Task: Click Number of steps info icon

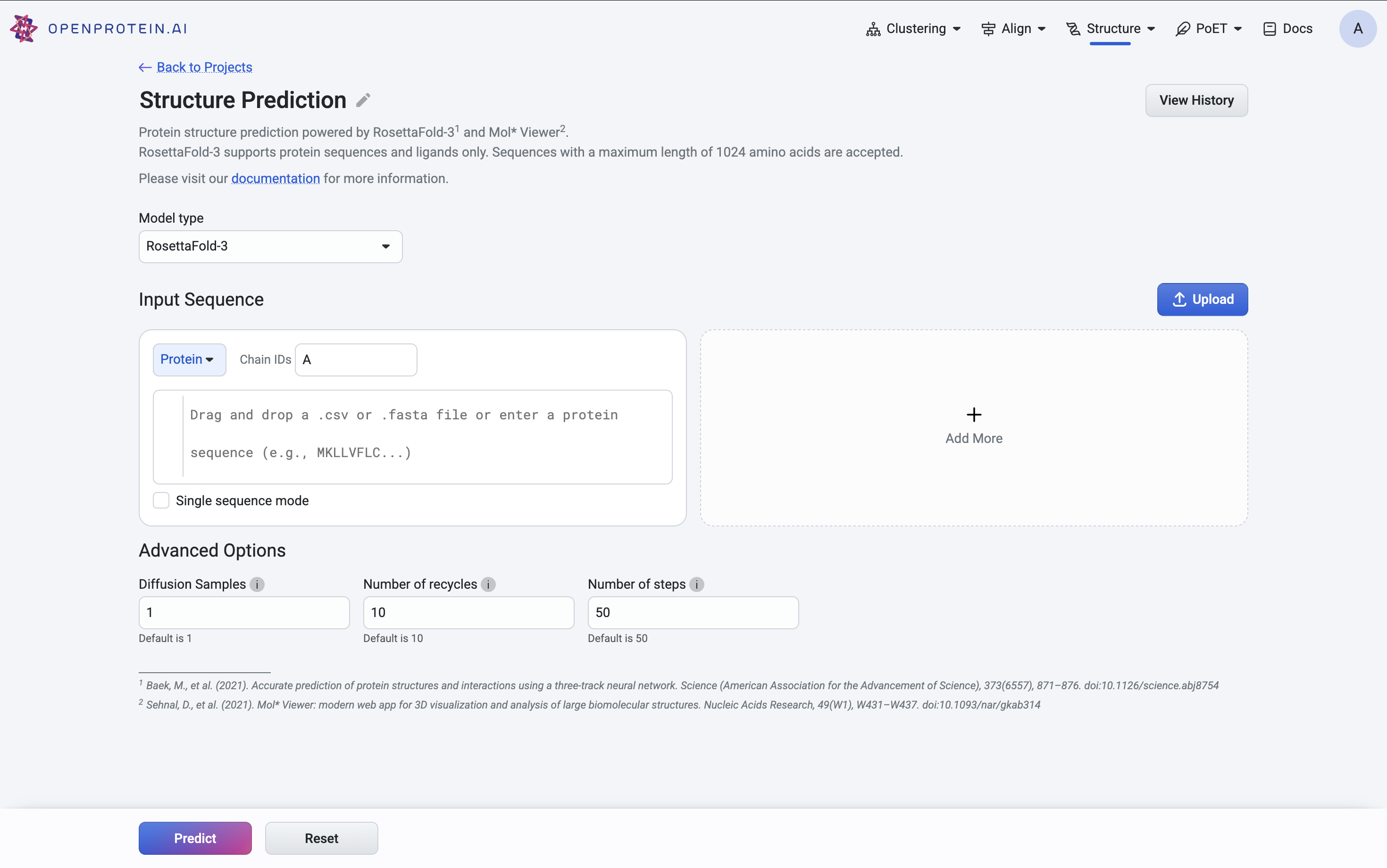Action: point(696,584)
